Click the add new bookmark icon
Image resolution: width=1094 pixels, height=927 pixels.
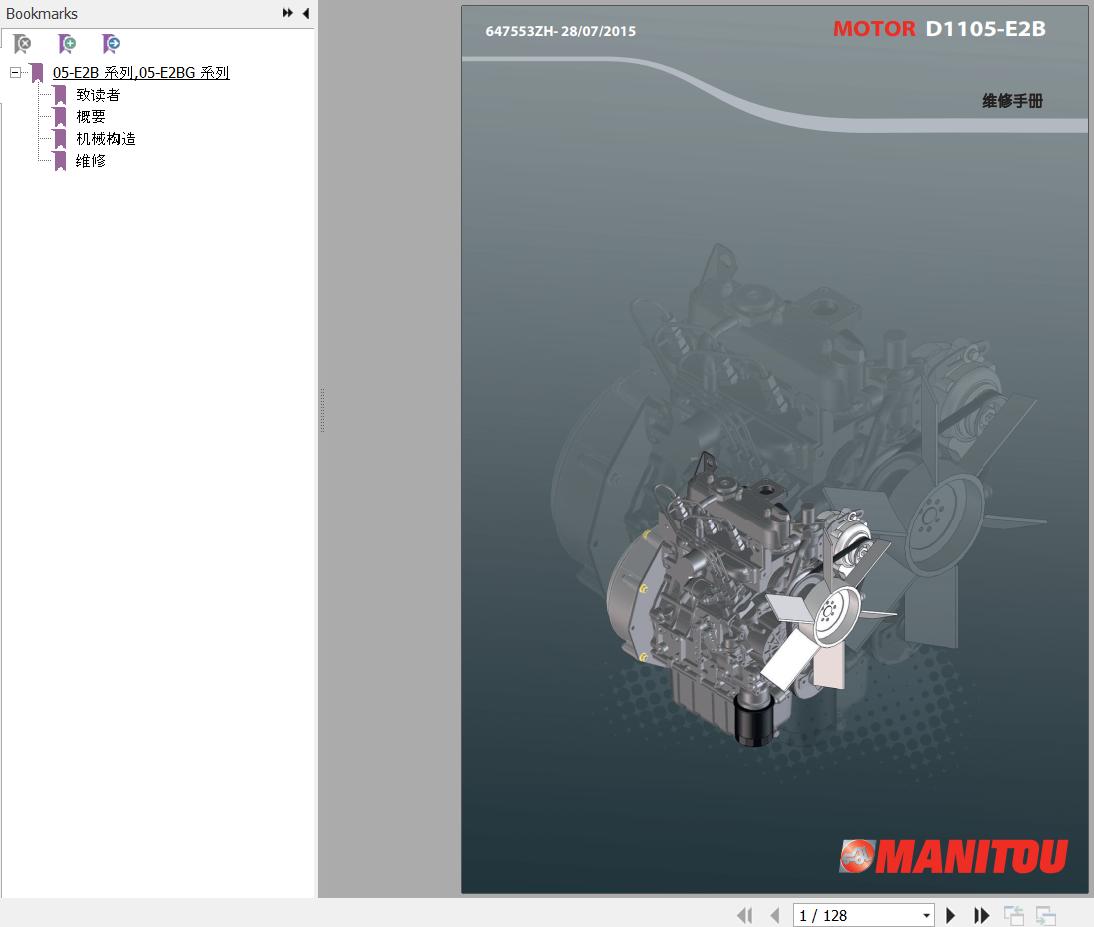point(67,44)
